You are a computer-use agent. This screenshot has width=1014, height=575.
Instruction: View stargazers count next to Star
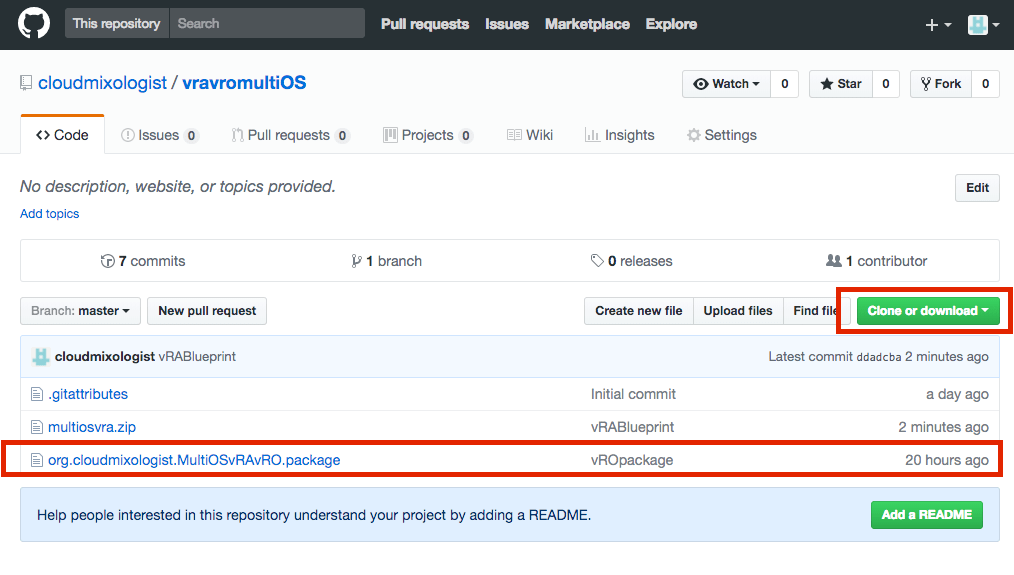click(886, 84)
